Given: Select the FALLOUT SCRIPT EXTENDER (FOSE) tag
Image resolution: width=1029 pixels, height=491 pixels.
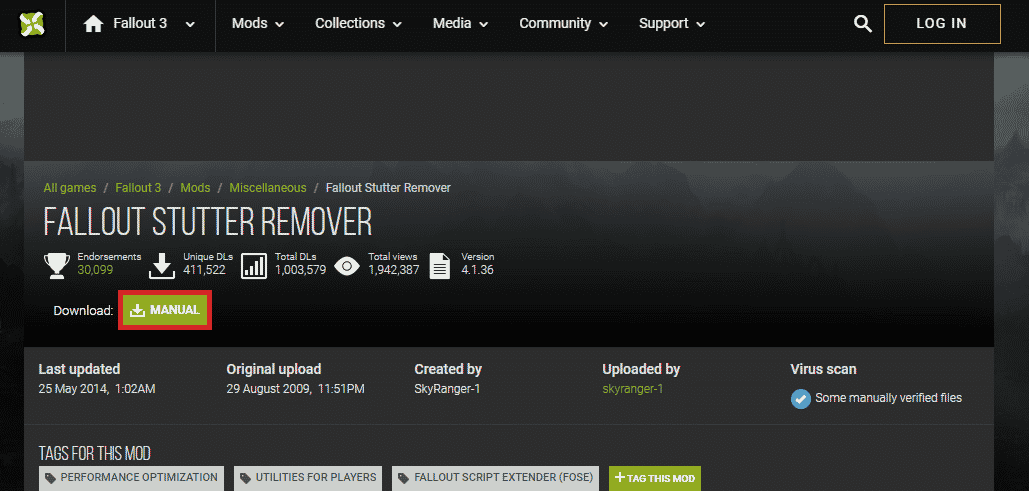Looking at the screenshot, I should pos(495,479).
